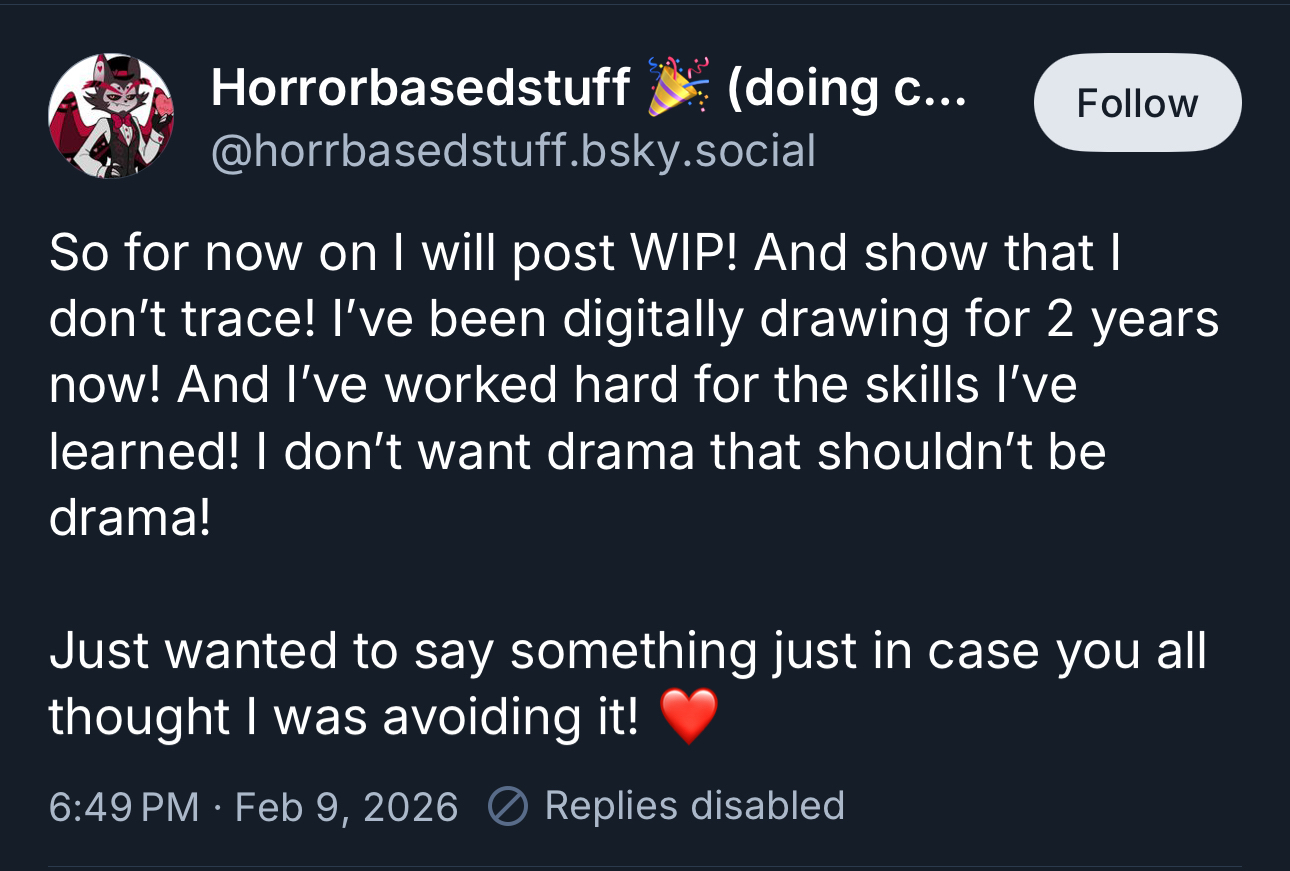This screenshot has width=1290, height=871.
Task: Click the Horrorbasedstuff display name
Action: (420, 89)
